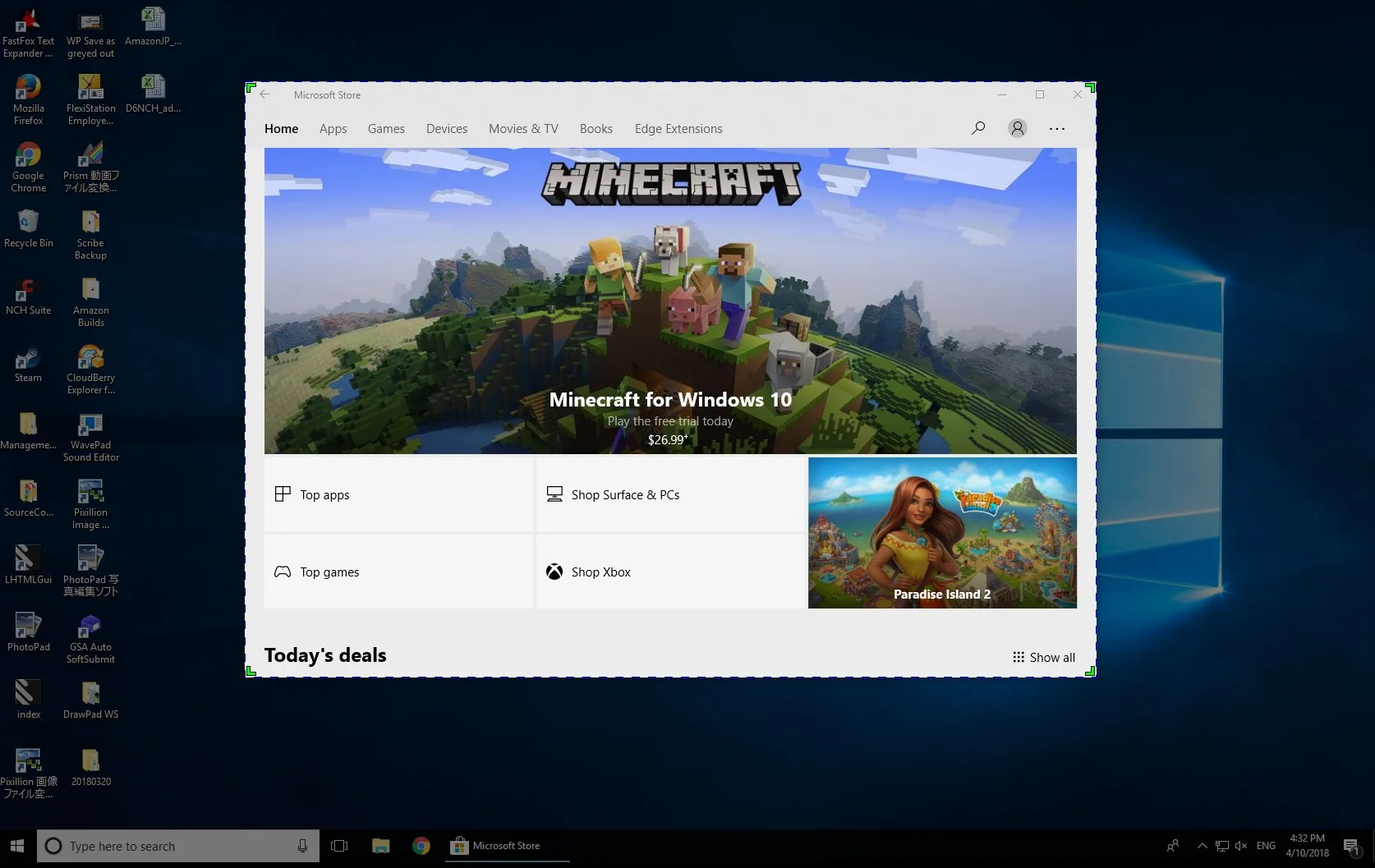The width and height of the screenshot is (1375, 868).
Task: Click the Windows Start button
Action: (x=17, y=846)
